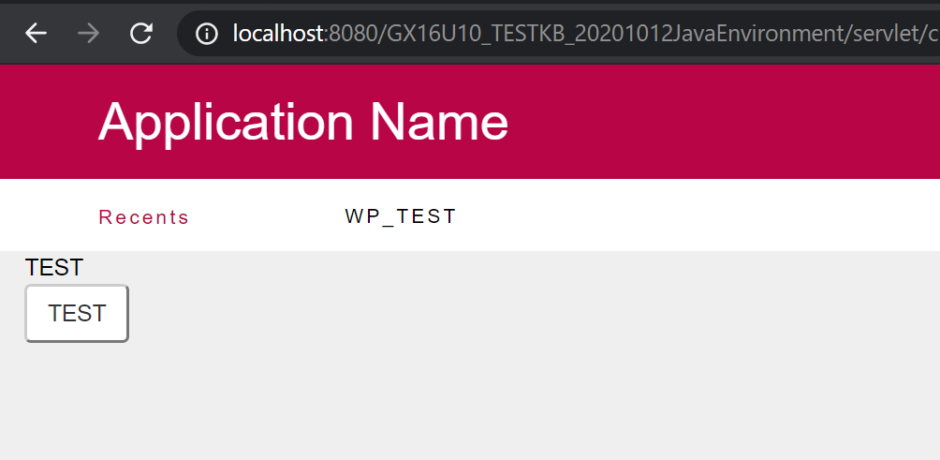Click the TEST text label above the button

pyautogui.click(x=54, y=268)
